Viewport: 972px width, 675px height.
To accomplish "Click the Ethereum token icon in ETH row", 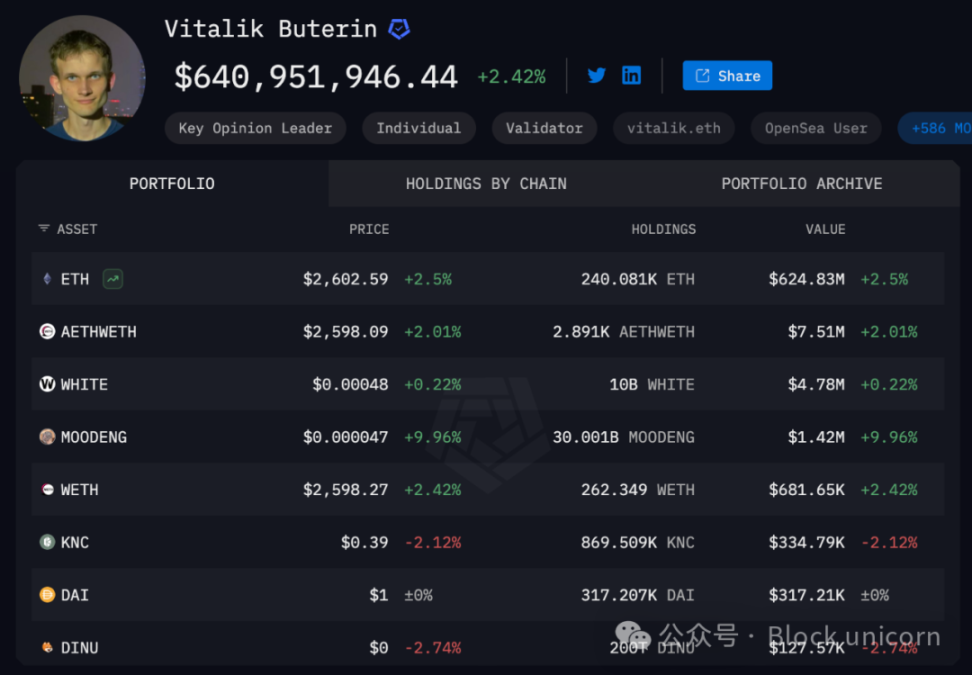I will click(47, 279).
